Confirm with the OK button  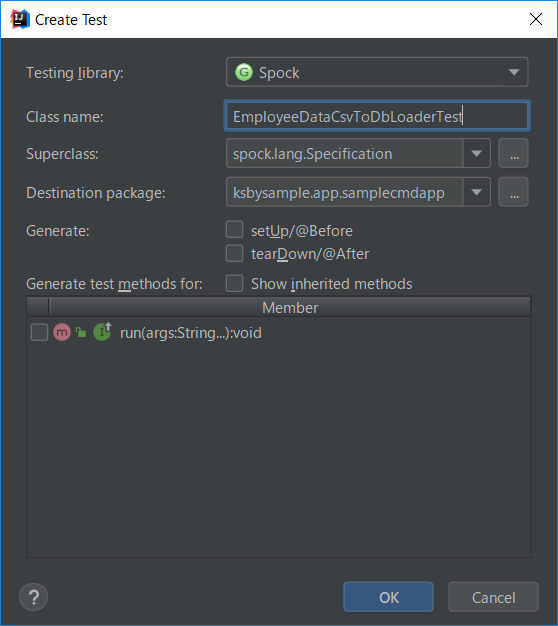pyautogui.click(x=388, y=597)
